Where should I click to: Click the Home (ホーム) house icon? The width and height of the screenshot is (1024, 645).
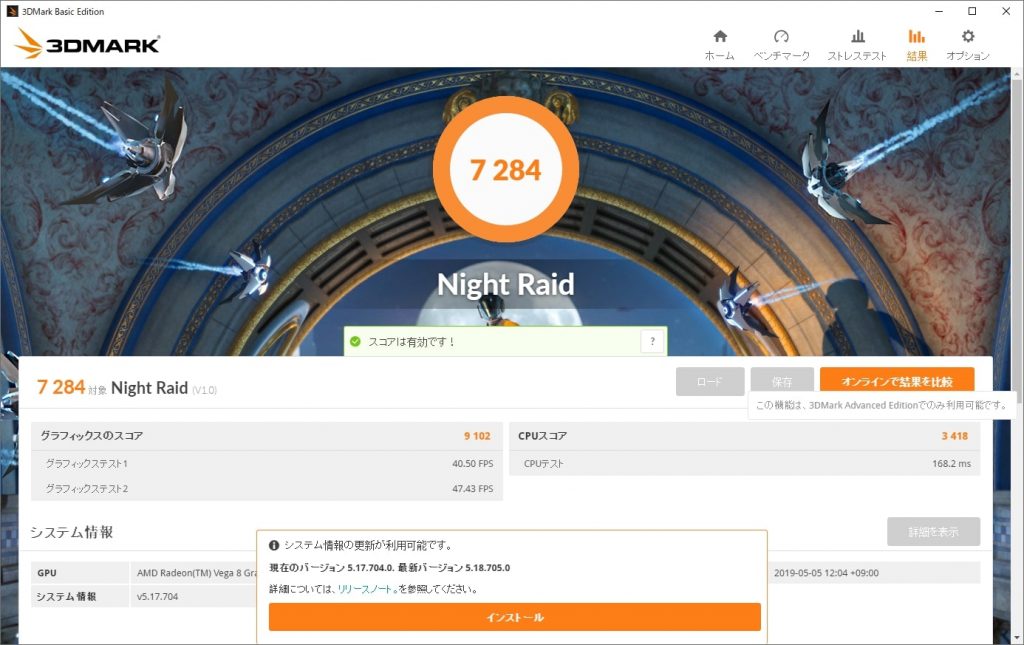click(719, 37)
